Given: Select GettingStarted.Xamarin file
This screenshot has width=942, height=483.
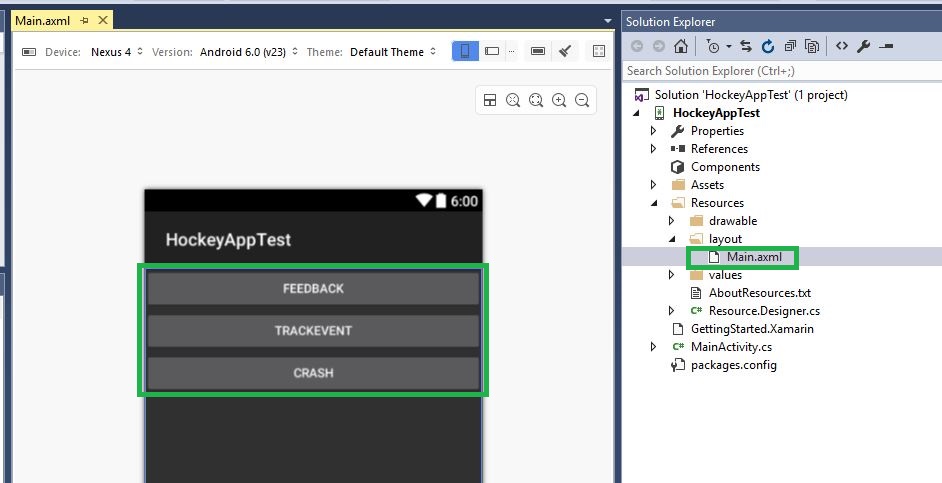Looking at the screenshot, I should coord(752,329).
